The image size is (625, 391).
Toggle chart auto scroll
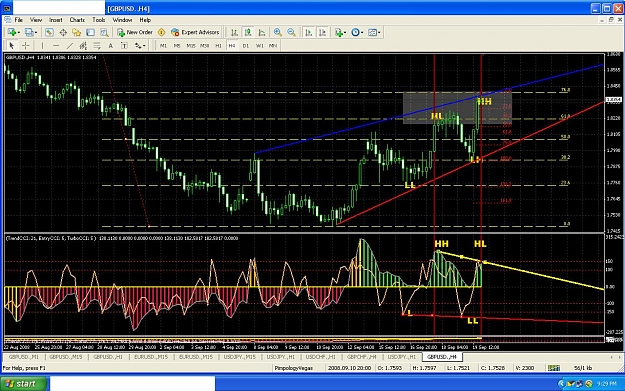click(309, 32)
